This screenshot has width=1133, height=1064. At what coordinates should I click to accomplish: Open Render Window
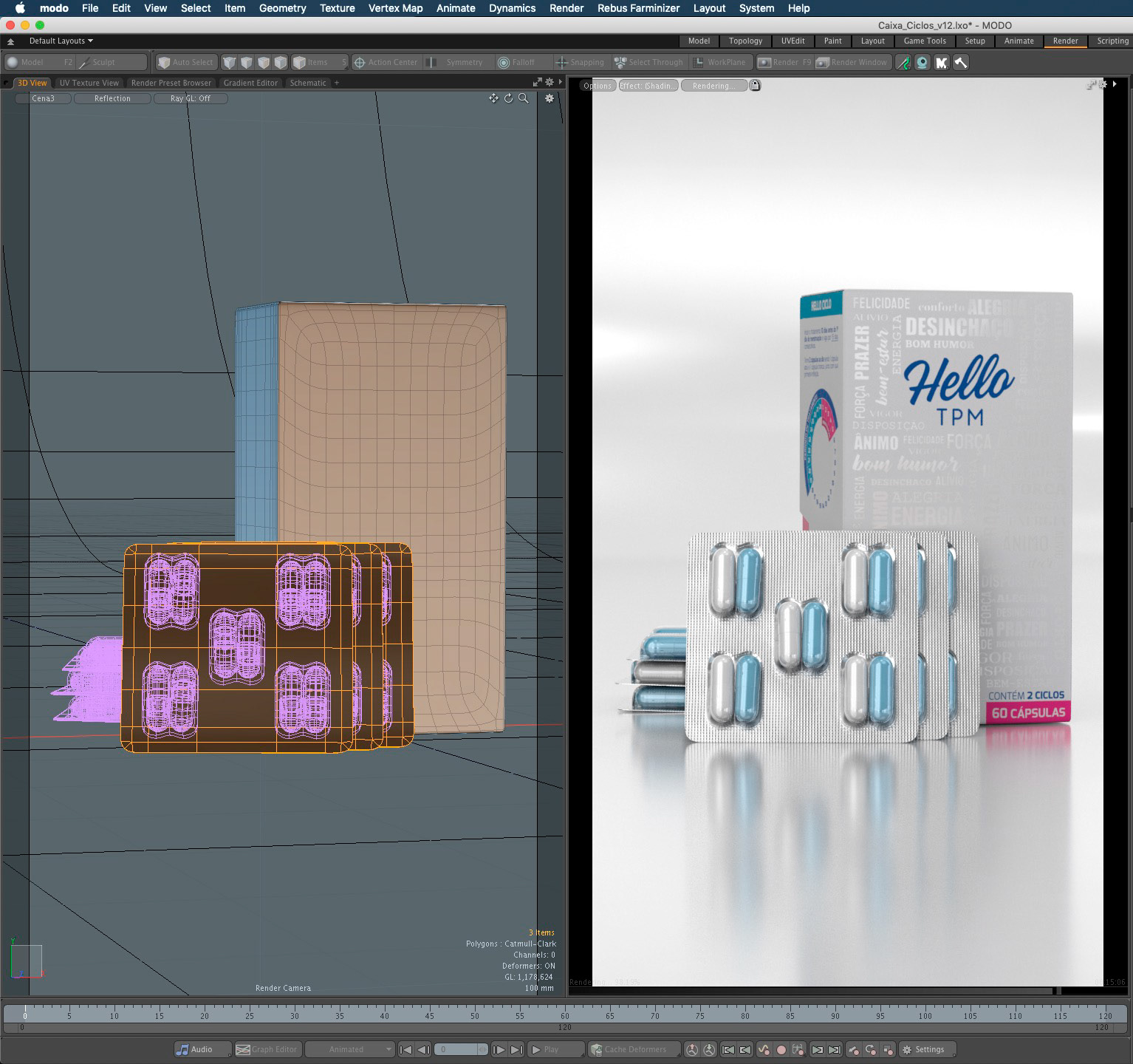tap(852, 63)
